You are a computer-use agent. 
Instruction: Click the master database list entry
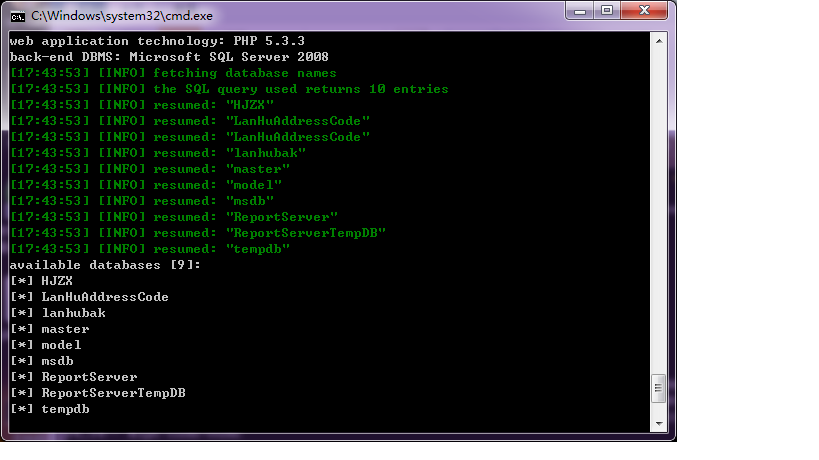tap(50, 329)
